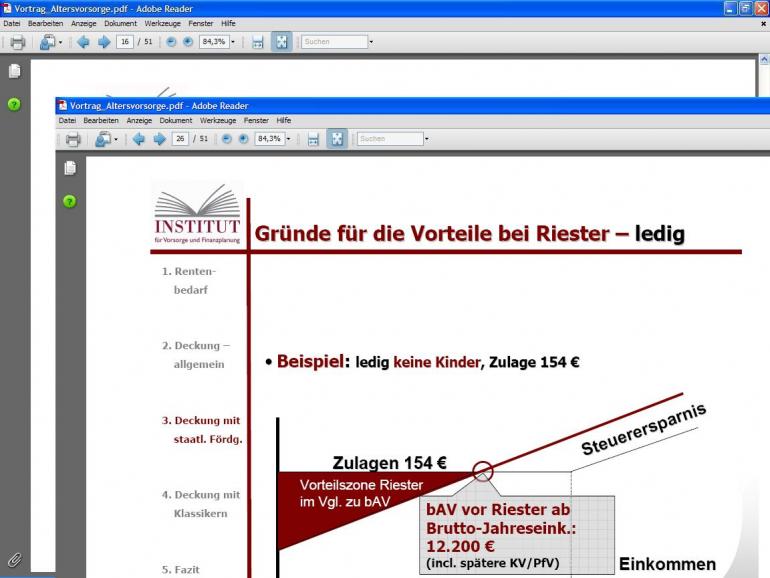Click 'bAV vor Riester ab' callout box
The image size is (770, 578).
[517, 535]
